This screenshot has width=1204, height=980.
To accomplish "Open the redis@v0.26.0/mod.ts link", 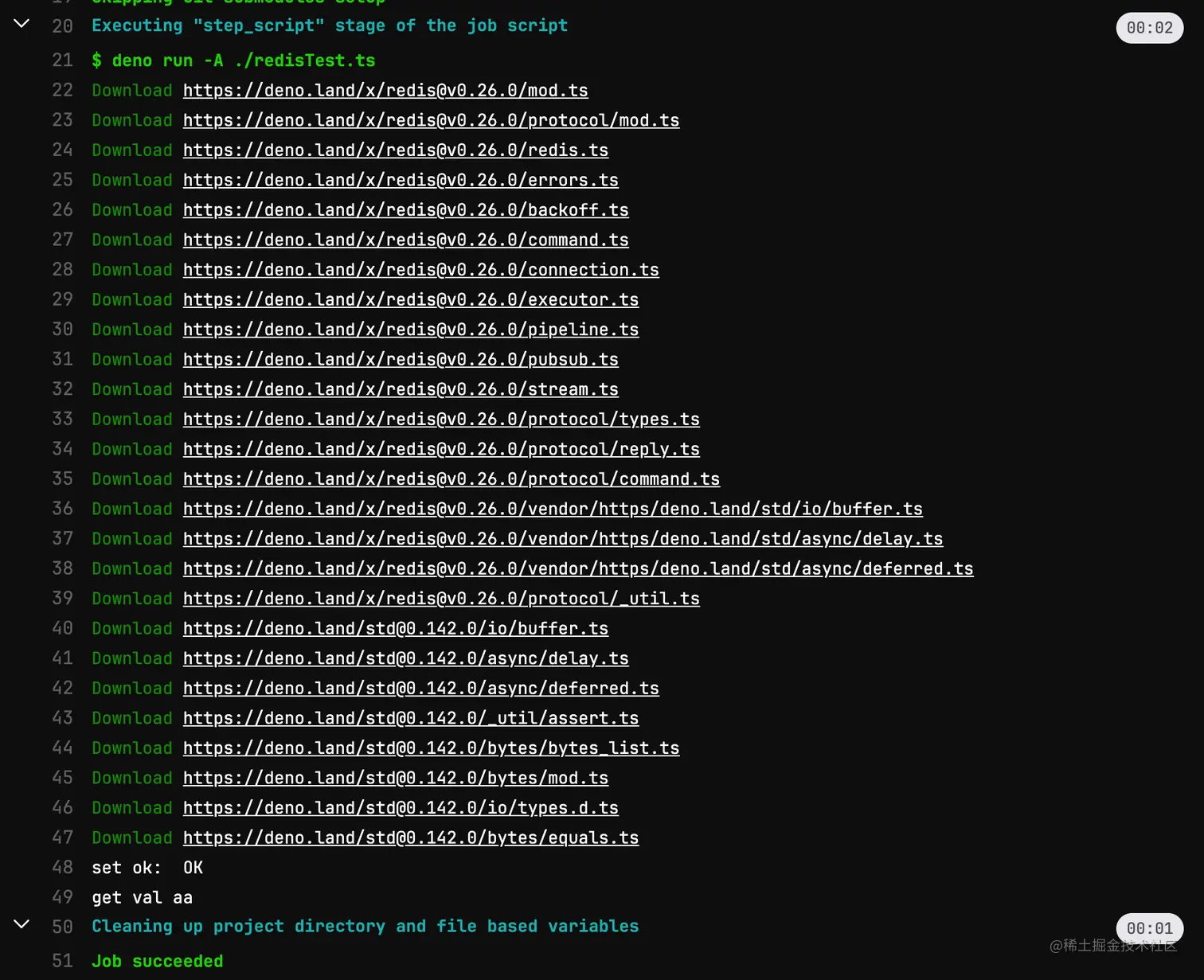I will tap(385, 91).
